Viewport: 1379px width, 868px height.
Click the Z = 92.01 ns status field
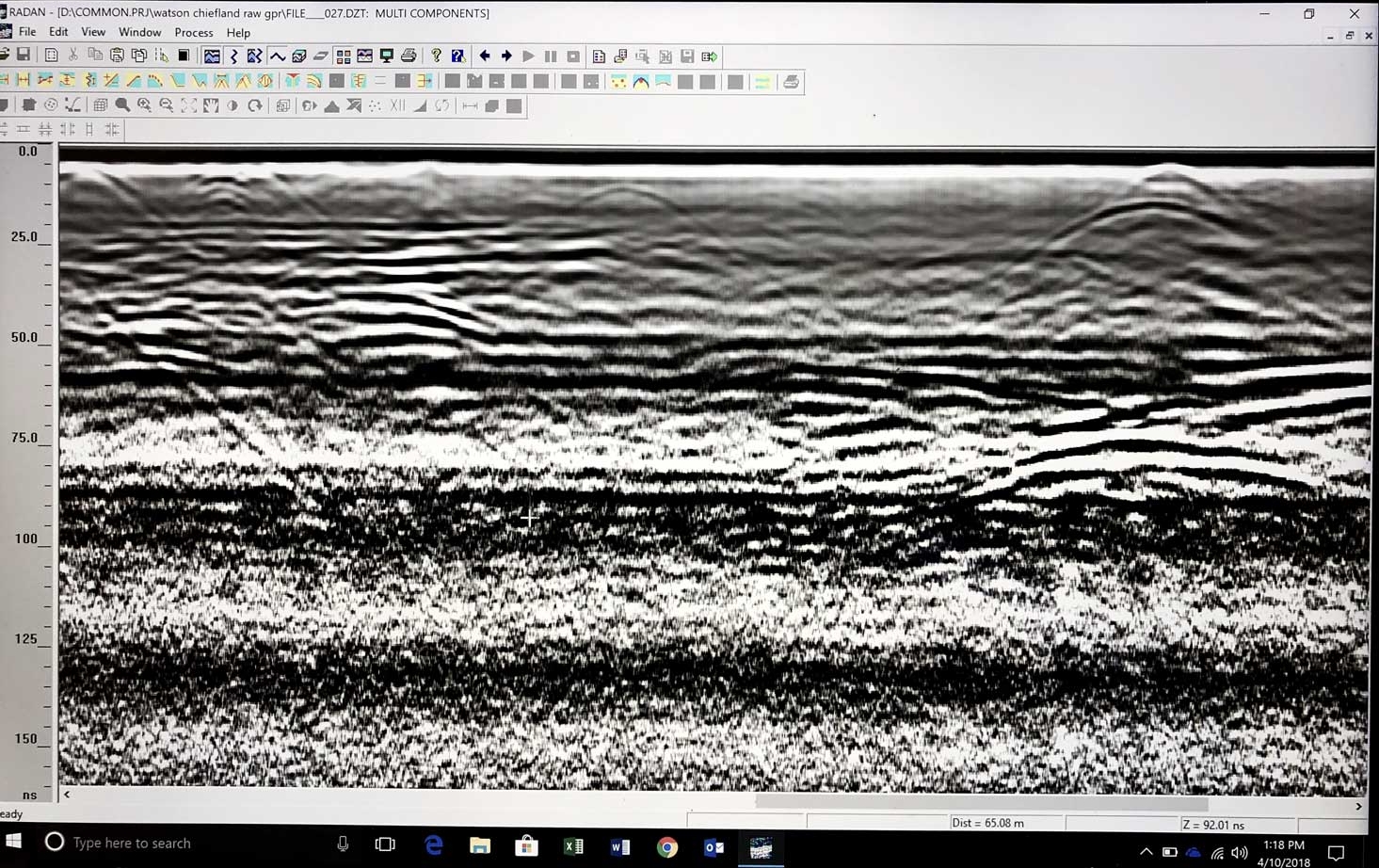pyautogui.click(x=1238, y=825)
